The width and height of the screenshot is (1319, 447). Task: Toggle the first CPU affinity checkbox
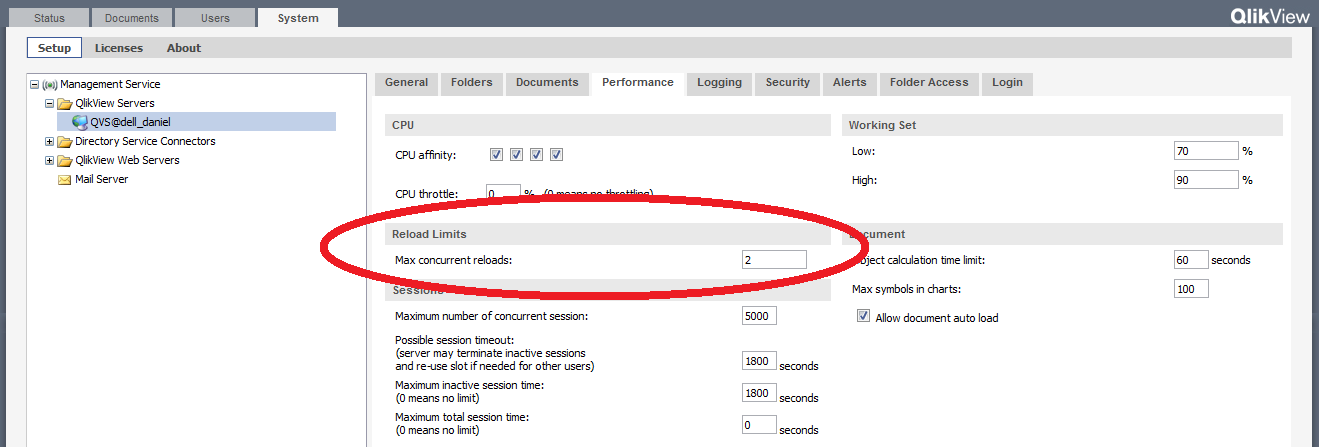pos(496,155)
